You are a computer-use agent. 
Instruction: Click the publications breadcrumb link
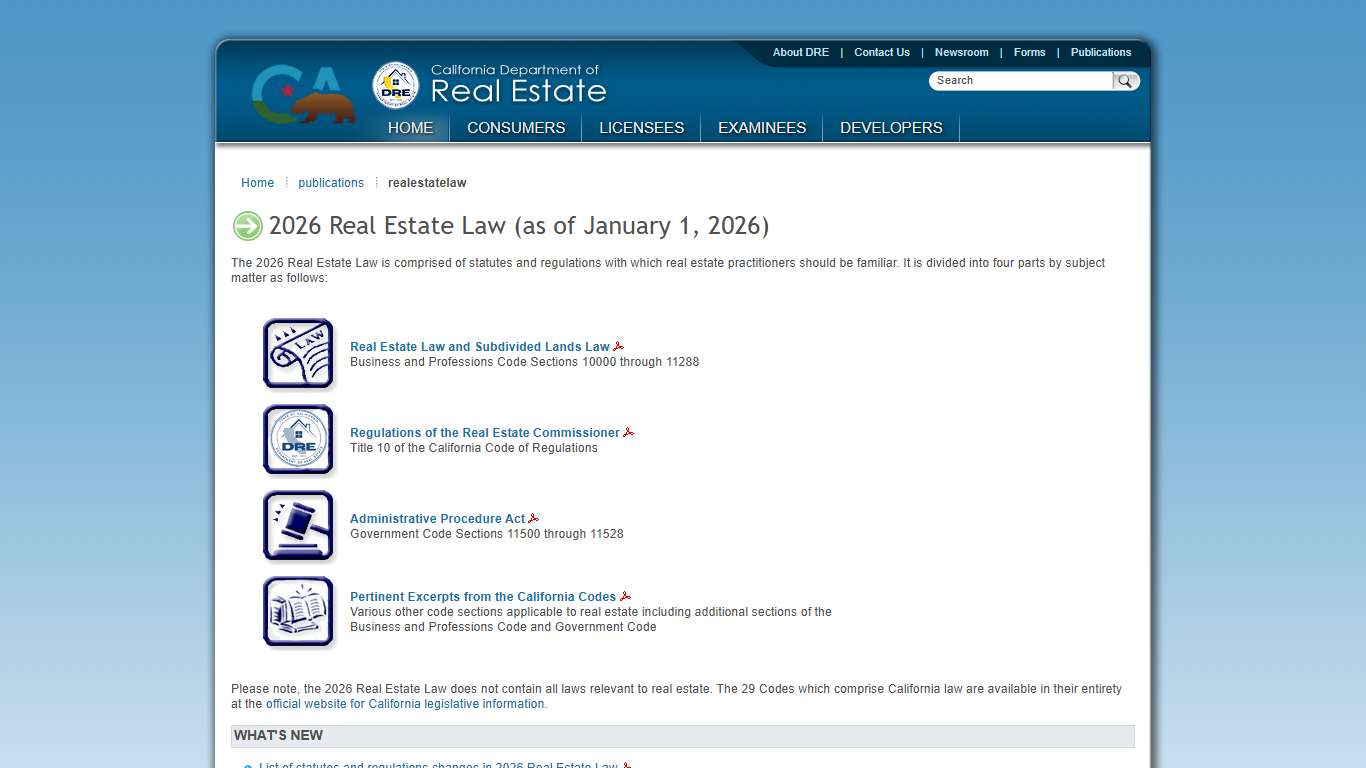tap(331, 182)
